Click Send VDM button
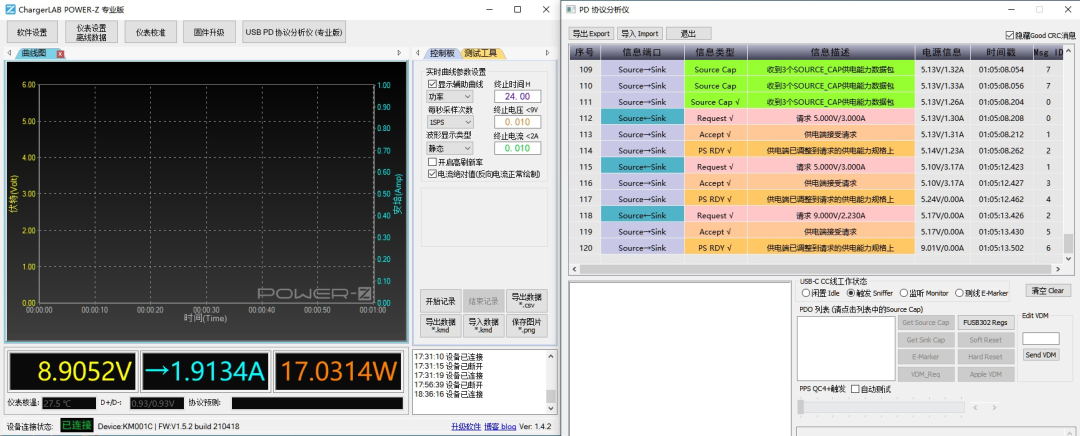This screenshot has width=1080, height=436. point(1041,355)
